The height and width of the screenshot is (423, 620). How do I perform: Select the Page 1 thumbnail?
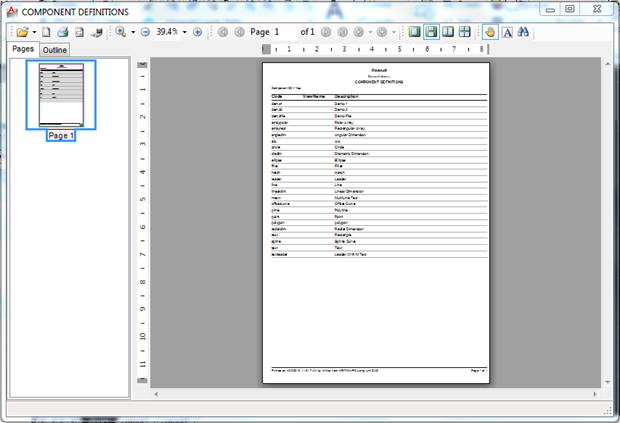pyautogui.click(x=61, y=94)
